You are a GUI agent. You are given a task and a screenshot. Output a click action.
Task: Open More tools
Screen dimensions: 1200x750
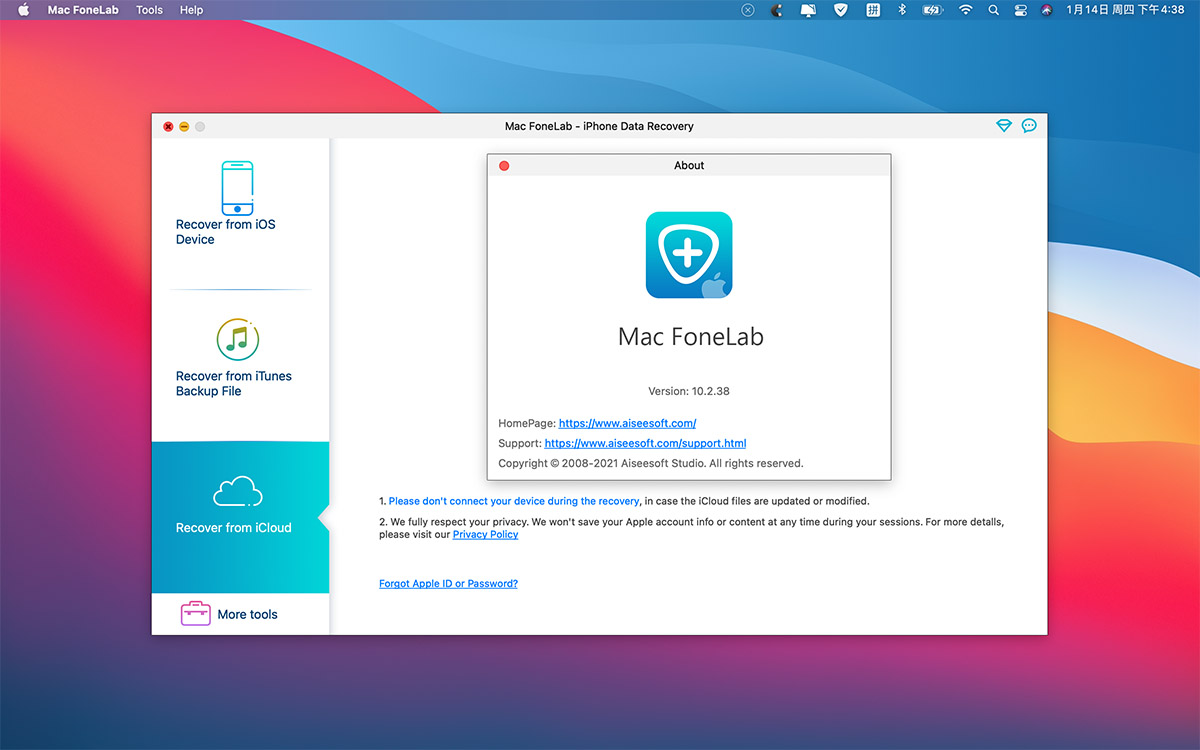coord(240,614)
